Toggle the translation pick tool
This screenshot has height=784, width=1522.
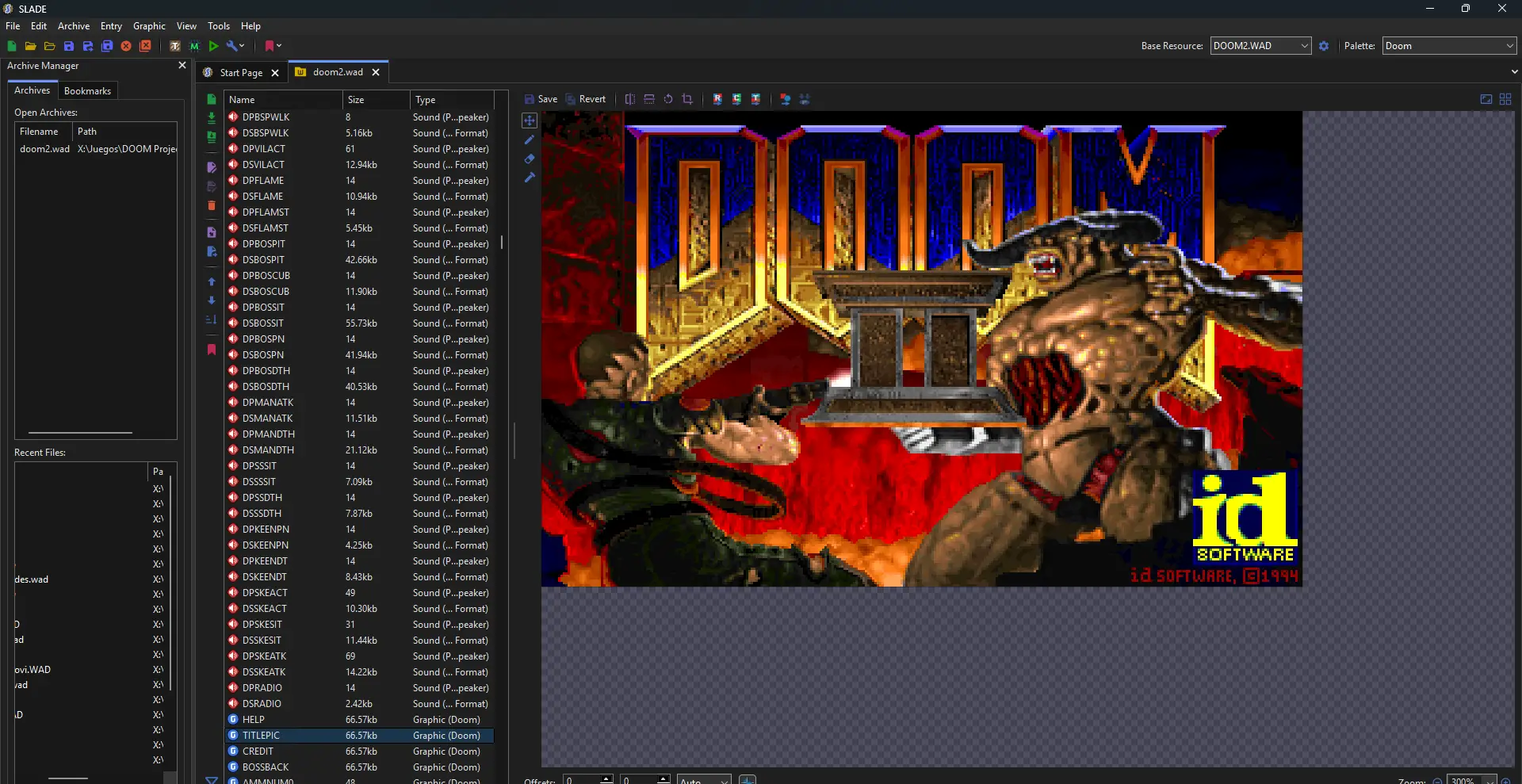(530, 178)
